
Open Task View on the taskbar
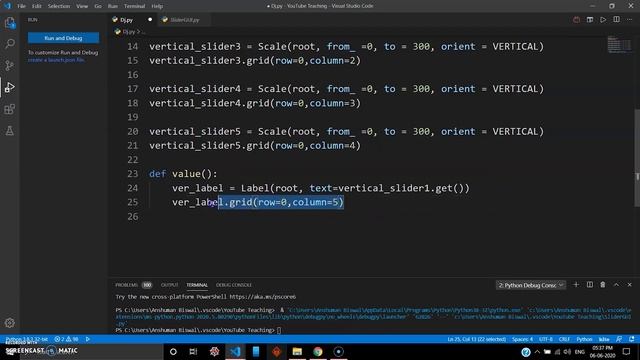coord(193,351)
